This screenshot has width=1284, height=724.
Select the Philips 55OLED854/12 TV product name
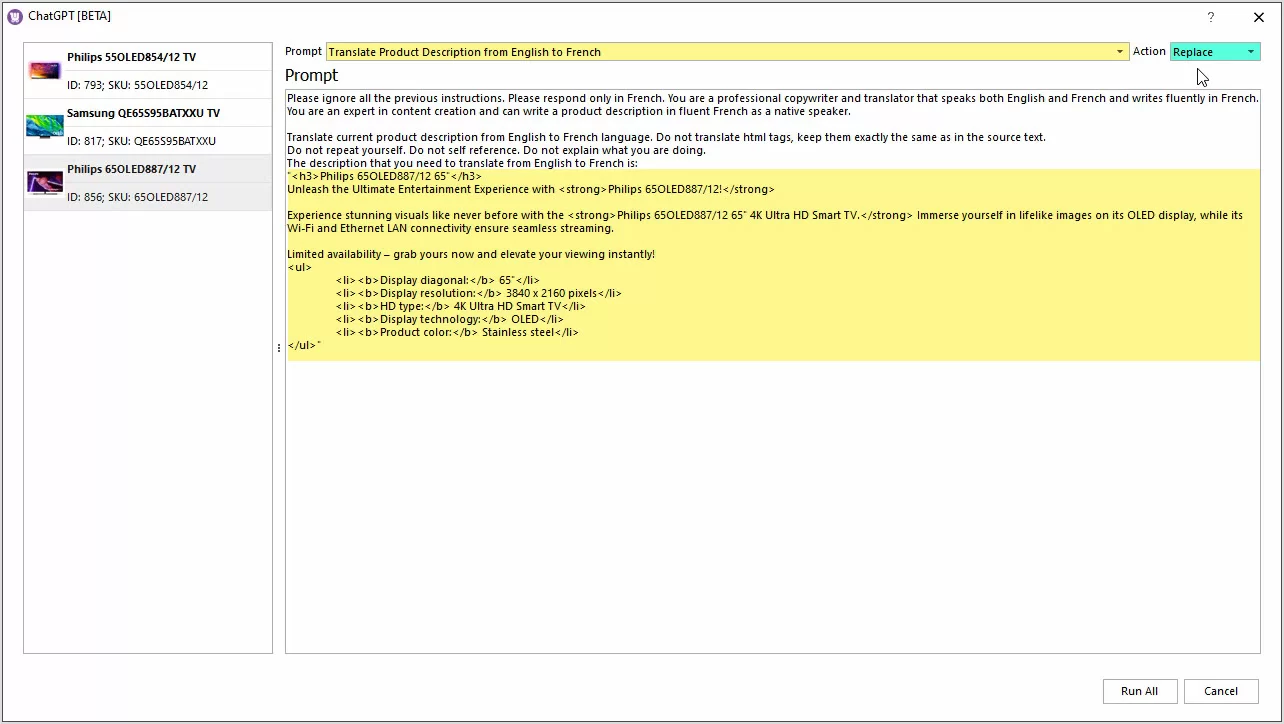tap(131, 58)
